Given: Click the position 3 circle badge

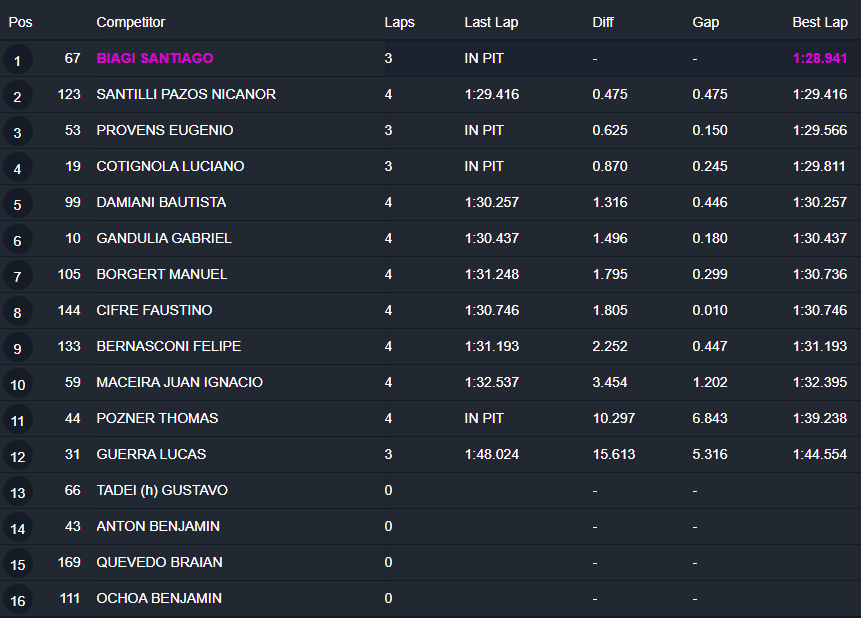Looking at the screenshot, I should pyautogui.click(x=17, y=132).
